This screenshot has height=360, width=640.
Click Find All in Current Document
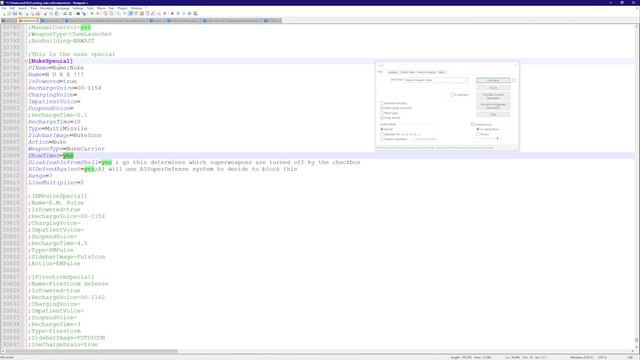point(493,96)
